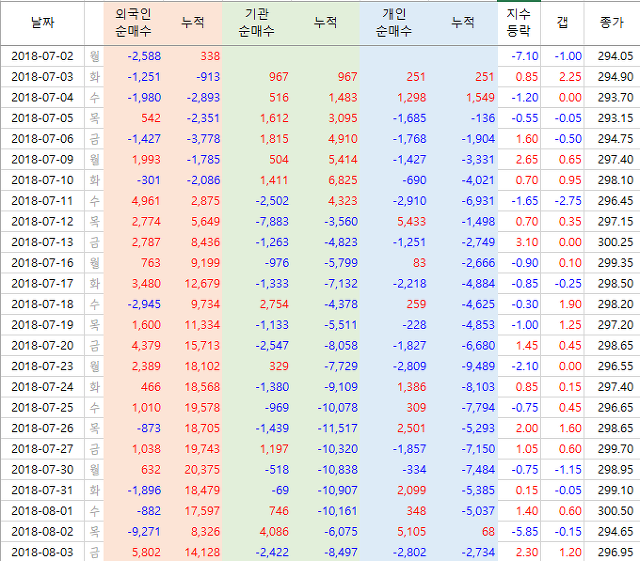Select the 지수 등락 header cell

pyautogui.click(x=518, y=23)
